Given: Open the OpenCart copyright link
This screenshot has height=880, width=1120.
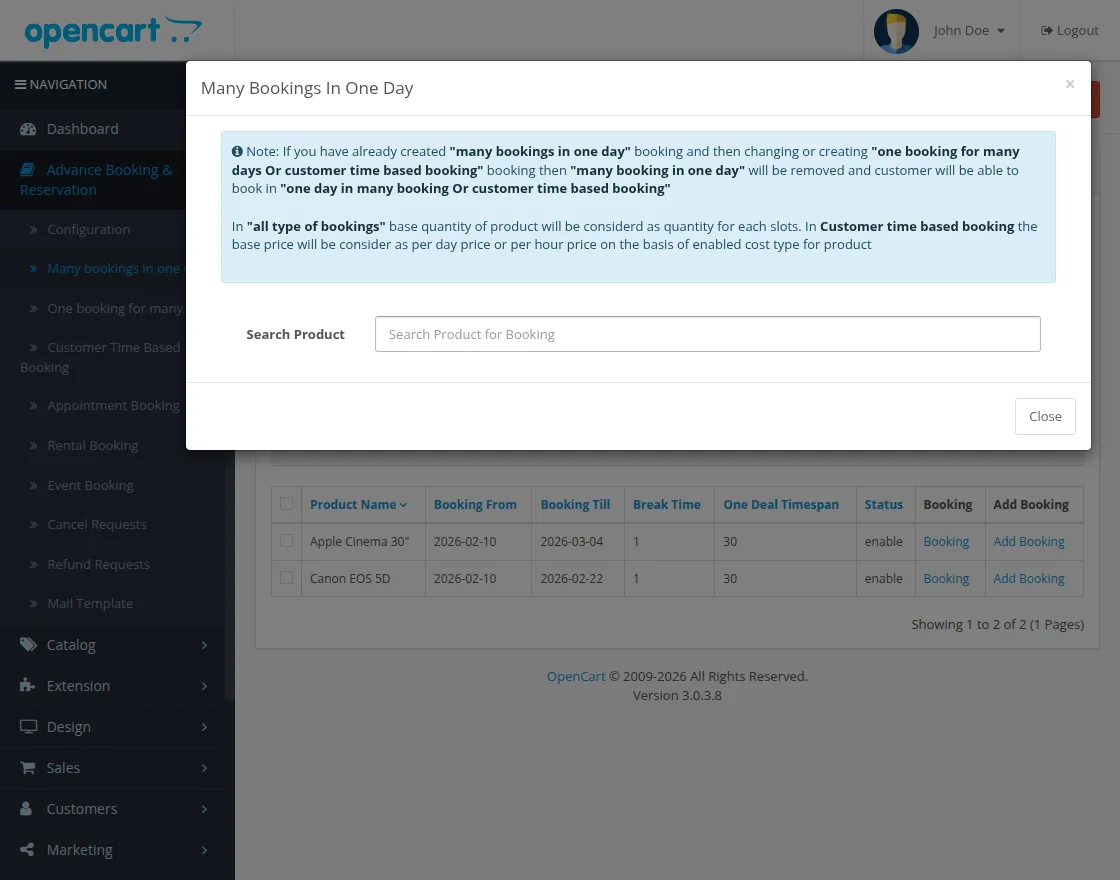Looking at the screenshot, I should coord(576,675).
